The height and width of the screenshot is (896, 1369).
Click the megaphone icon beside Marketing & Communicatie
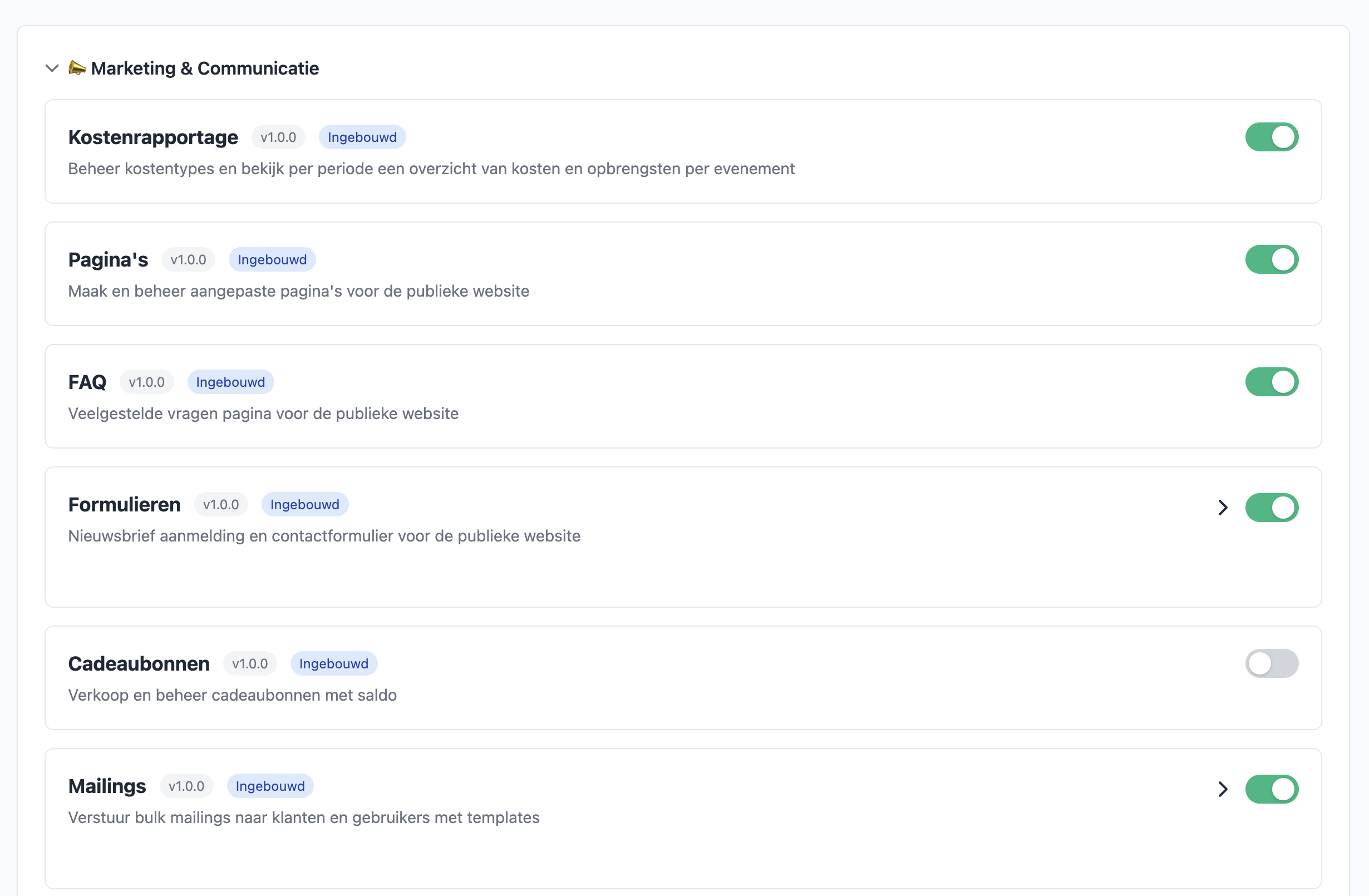coord(77,68)
